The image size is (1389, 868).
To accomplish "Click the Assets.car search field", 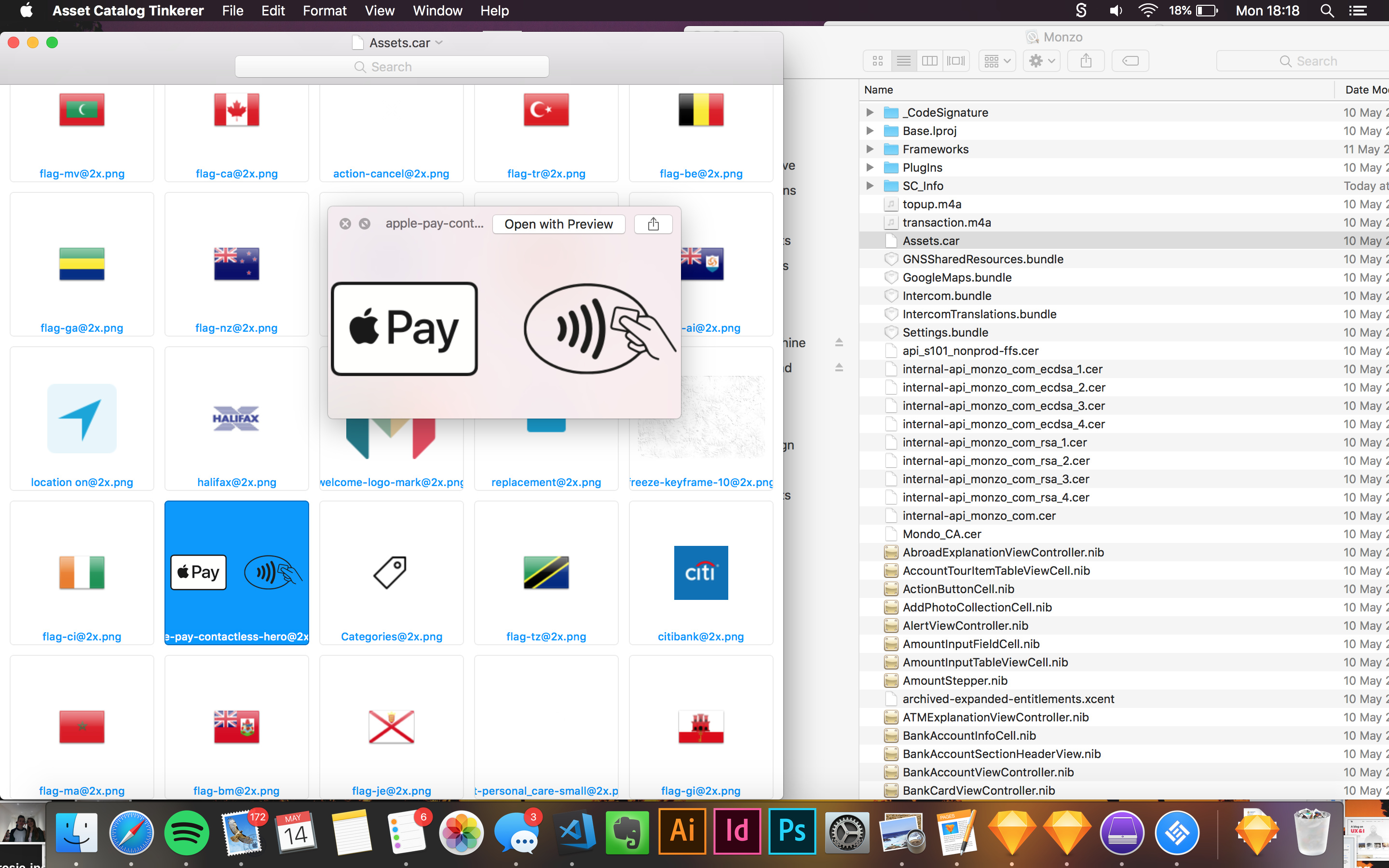I will [392, 67].
